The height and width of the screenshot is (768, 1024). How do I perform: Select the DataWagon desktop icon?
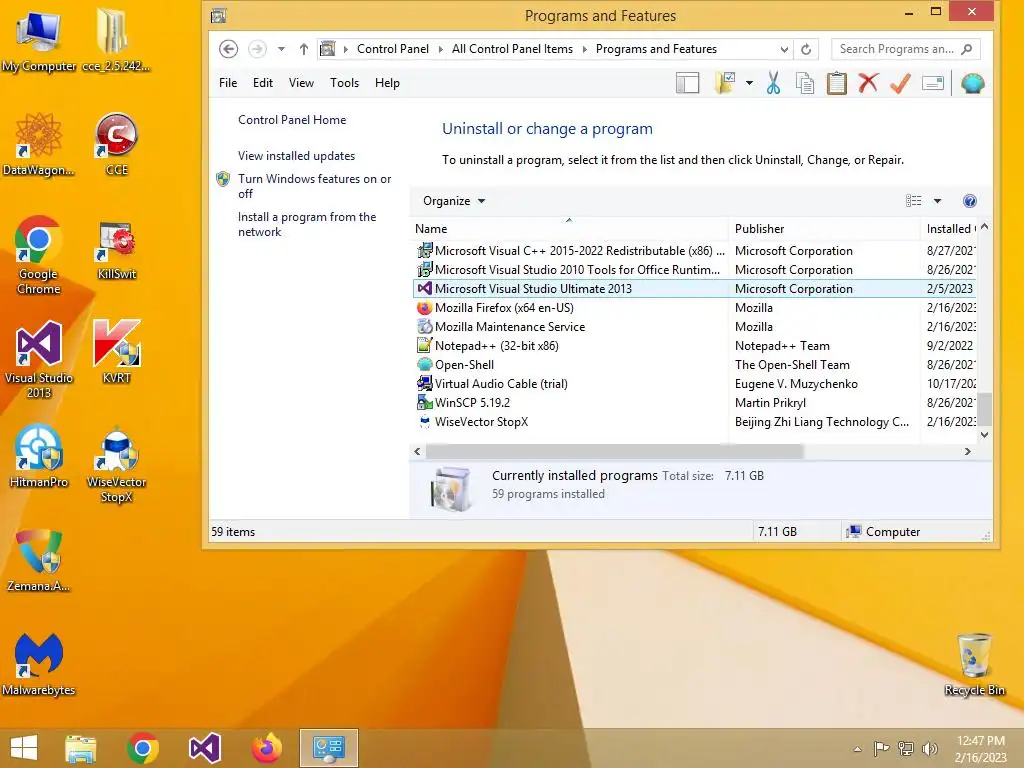point(39,144)
